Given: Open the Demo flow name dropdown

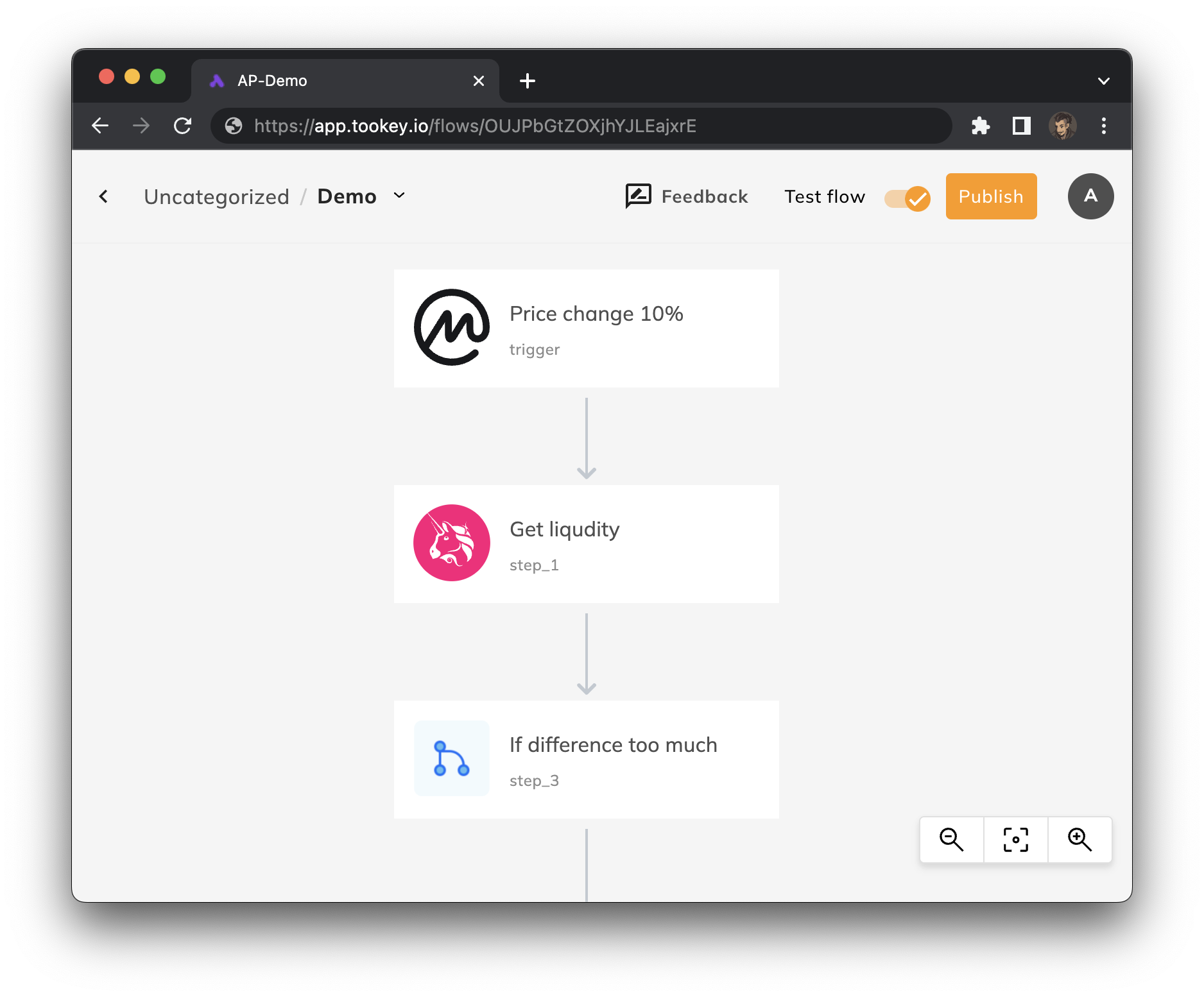Looking at the screenshot, I should pyautogui.click(x=399, y=196).
